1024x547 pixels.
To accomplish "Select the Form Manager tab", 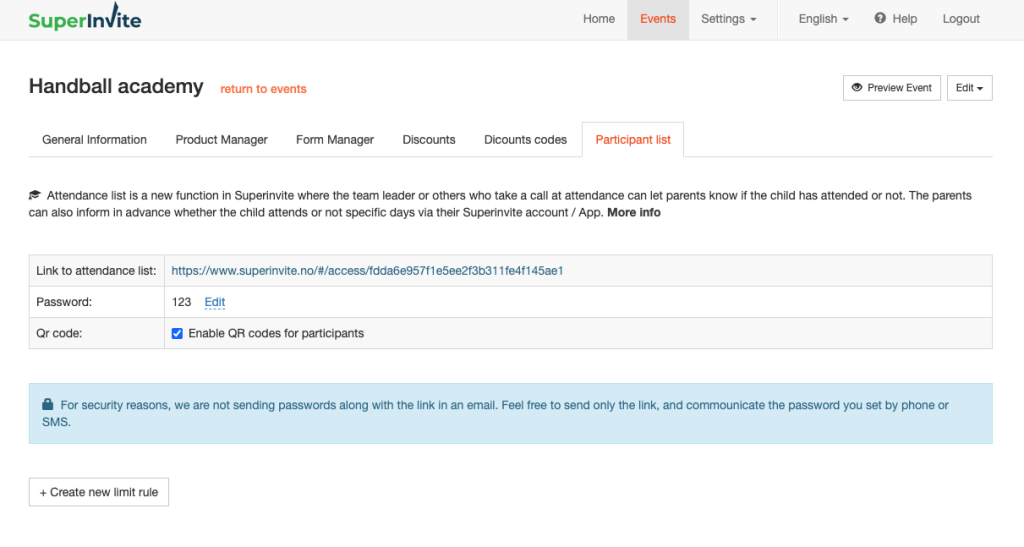I will coord(335,140).
